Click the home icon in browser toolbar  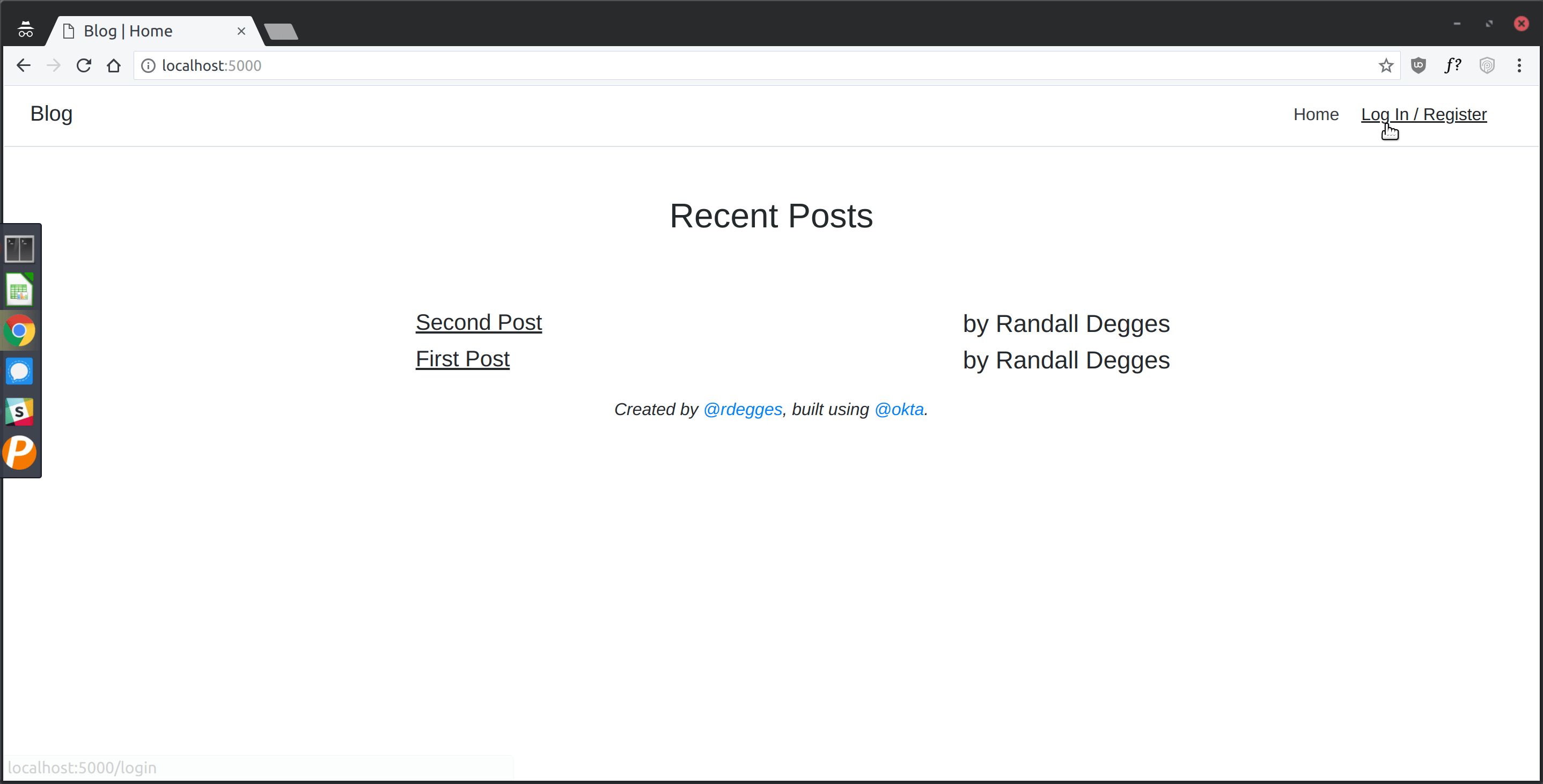click(x=114, y=65)
